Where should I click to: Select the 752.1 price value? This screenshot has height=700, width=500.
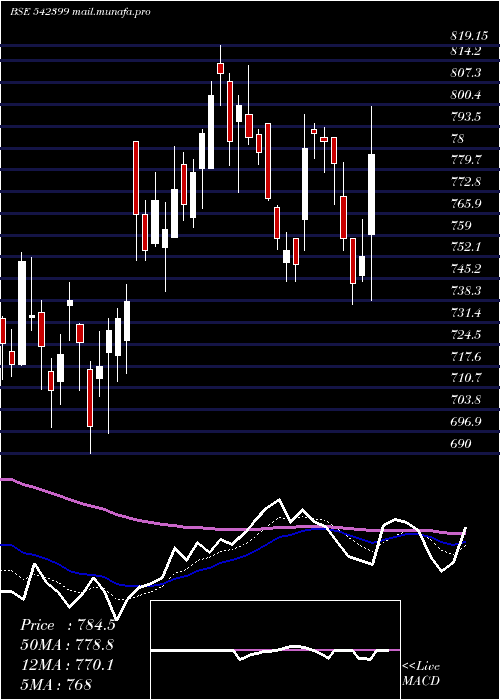[x=466, y=246]
